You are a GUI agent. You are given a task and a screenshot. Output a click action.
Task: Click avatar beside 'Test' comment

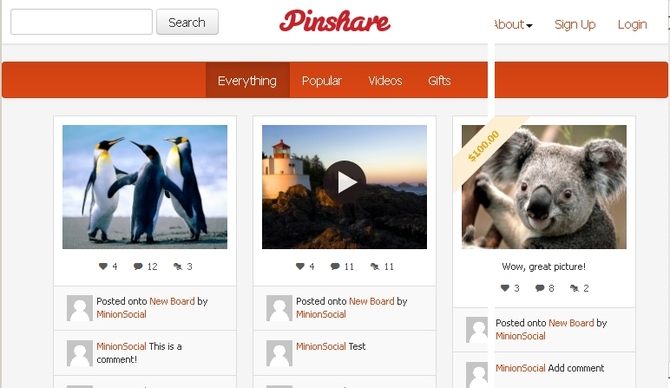279,353
